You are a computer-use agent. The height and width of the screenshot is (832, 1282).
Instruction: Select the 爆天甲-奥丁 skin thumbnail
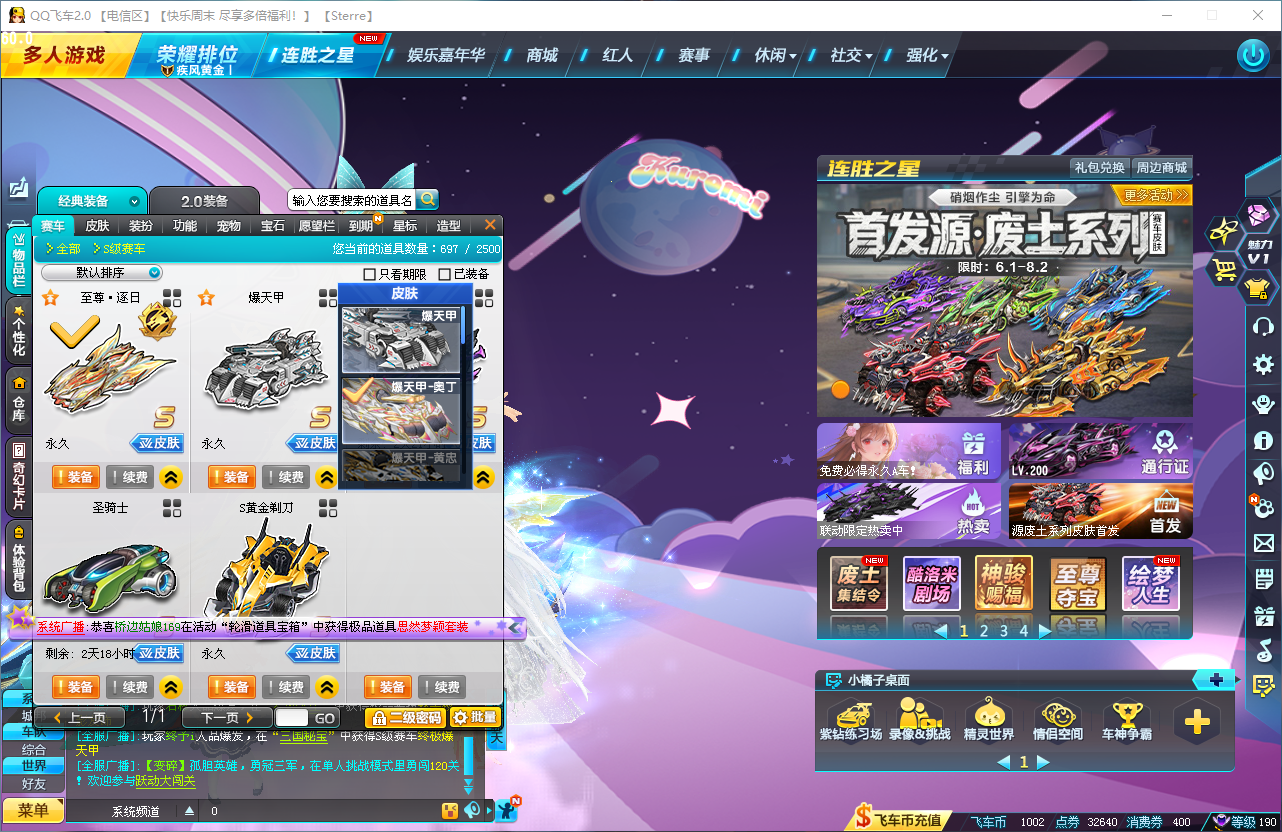coord(400,410)
